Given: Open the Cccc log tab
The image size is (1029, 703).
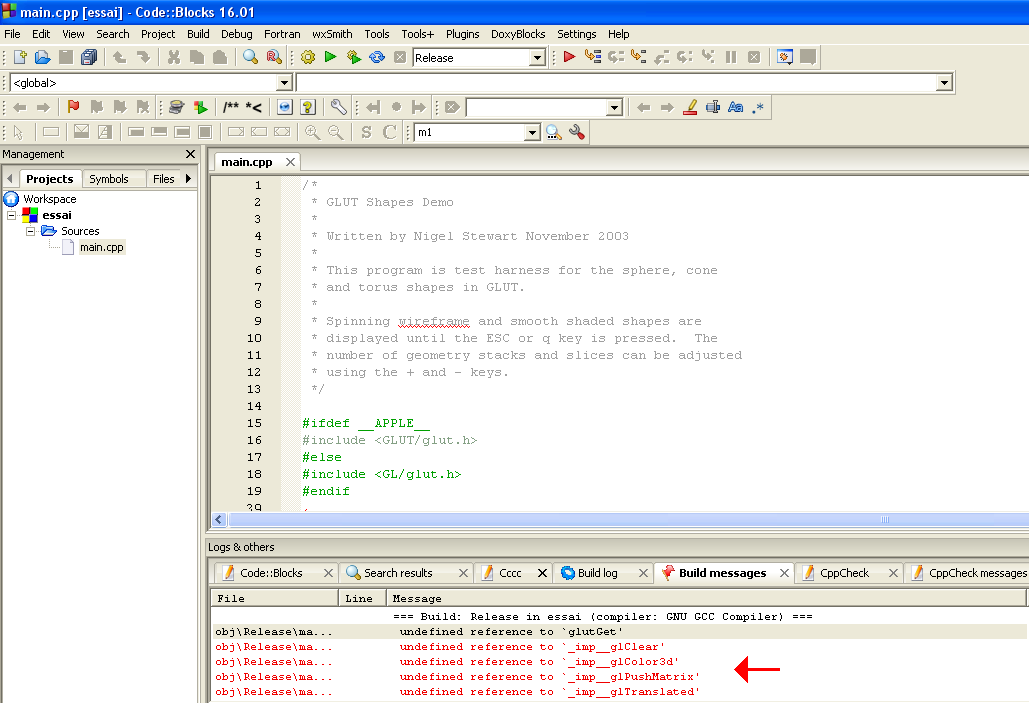Looking at the screenshot, I should [x=510, y=573].
